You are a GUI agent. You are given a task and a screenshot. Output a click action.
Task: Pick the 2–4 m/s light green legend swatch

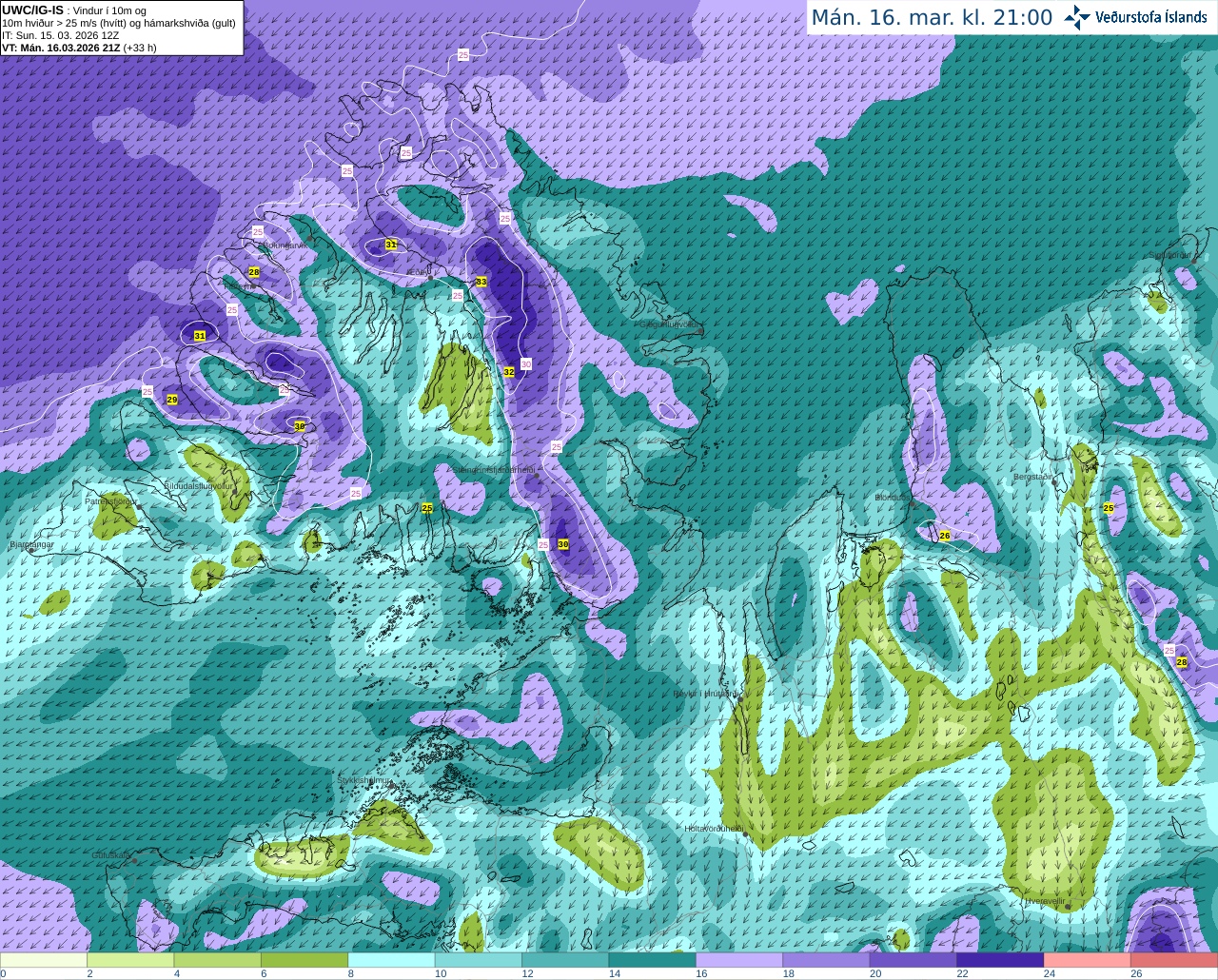coord(130,961)
